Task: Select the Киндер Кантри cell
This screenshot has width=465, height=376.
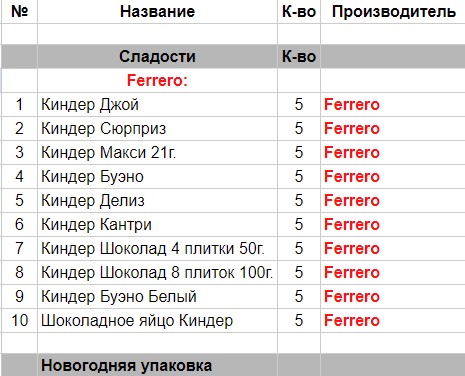Action: [x=157, y=224]
